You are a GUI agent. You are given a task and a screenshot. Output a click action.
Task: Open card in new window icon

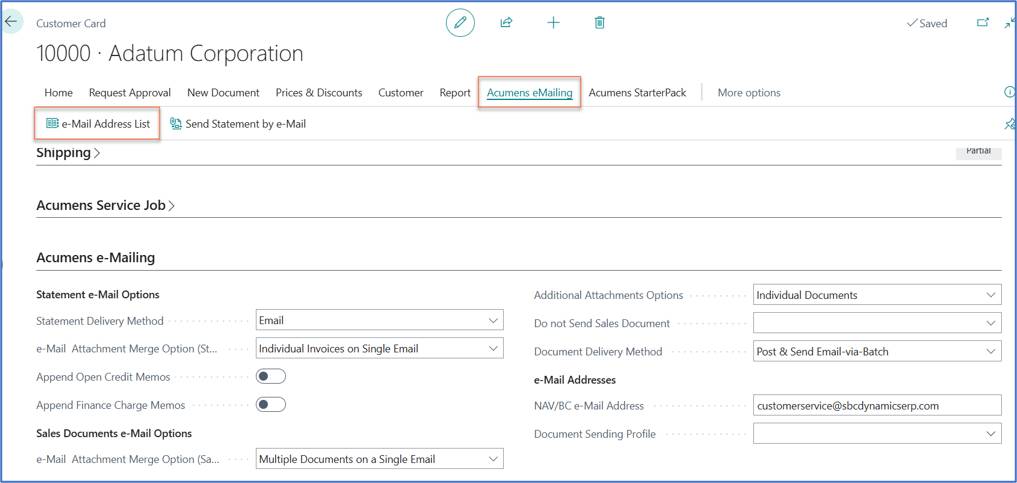coord(983,23)
